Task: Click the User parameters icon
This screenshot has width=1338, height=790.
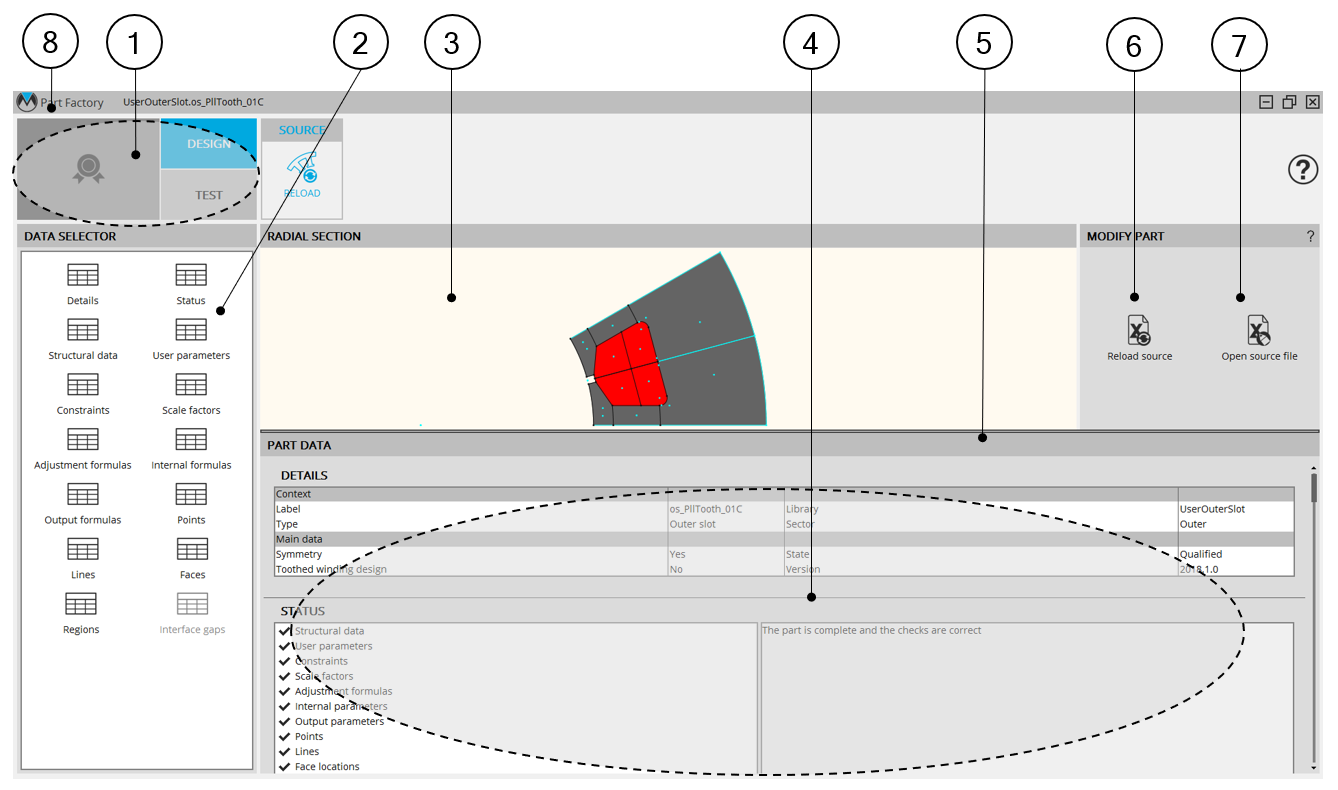Action: tap(190, 331)
